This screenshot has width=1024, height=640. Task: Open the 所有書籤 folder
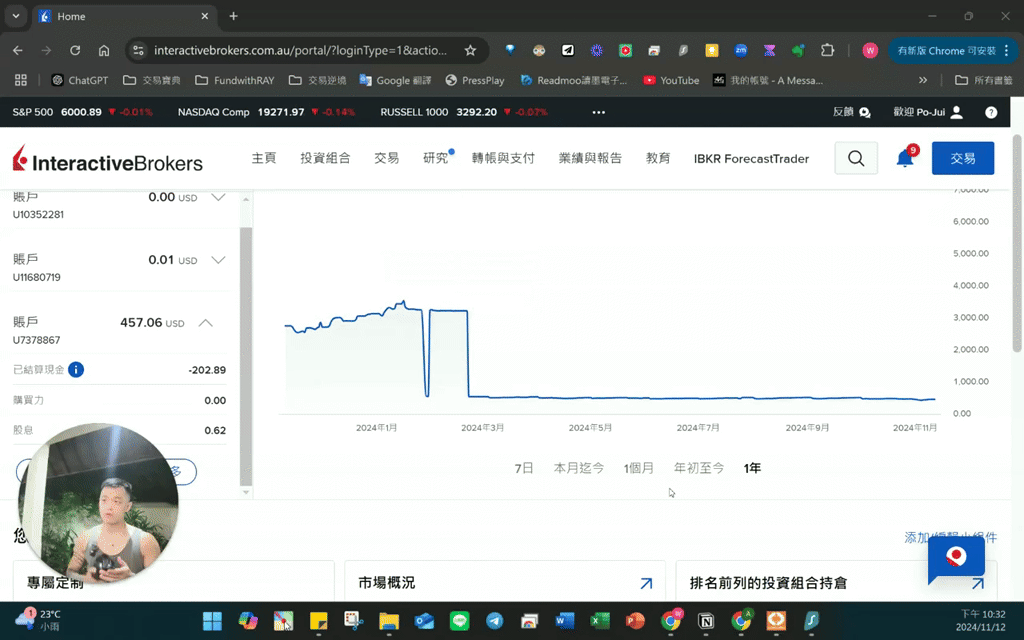click(984, 80)
